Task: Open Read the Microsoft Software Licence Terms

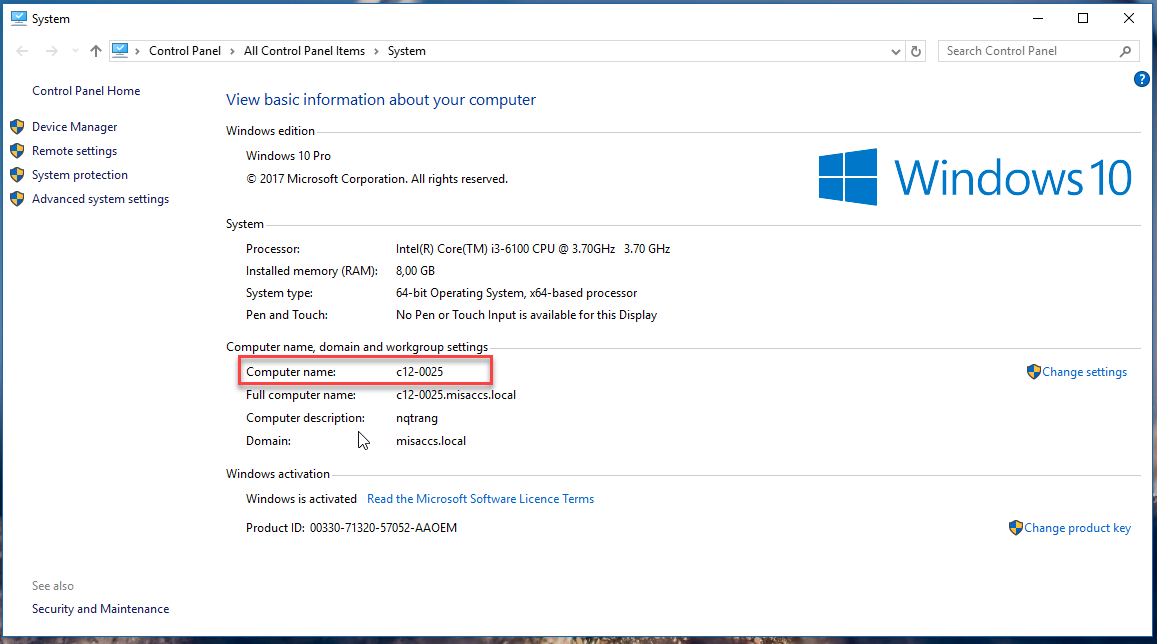Action: 480,499
